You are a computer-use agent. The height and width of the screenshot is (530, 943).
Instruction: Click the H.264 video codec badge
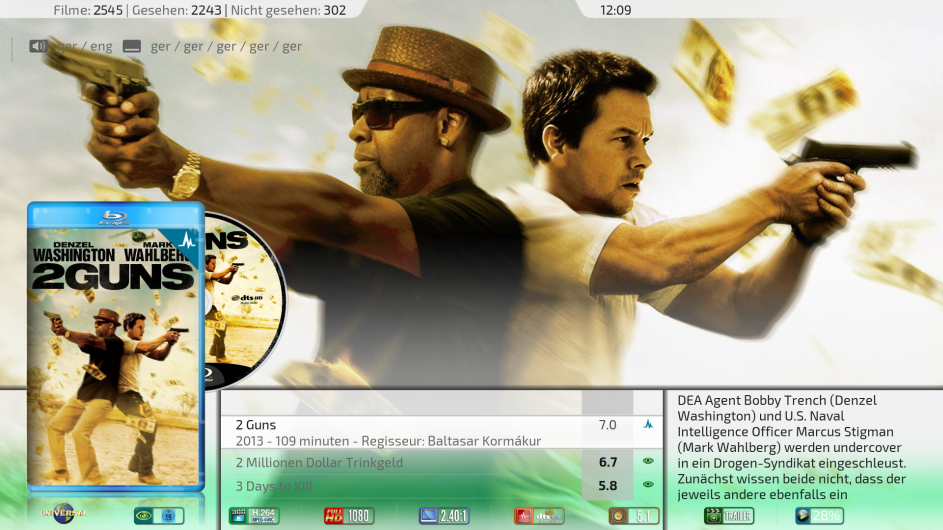click(254, 516)
